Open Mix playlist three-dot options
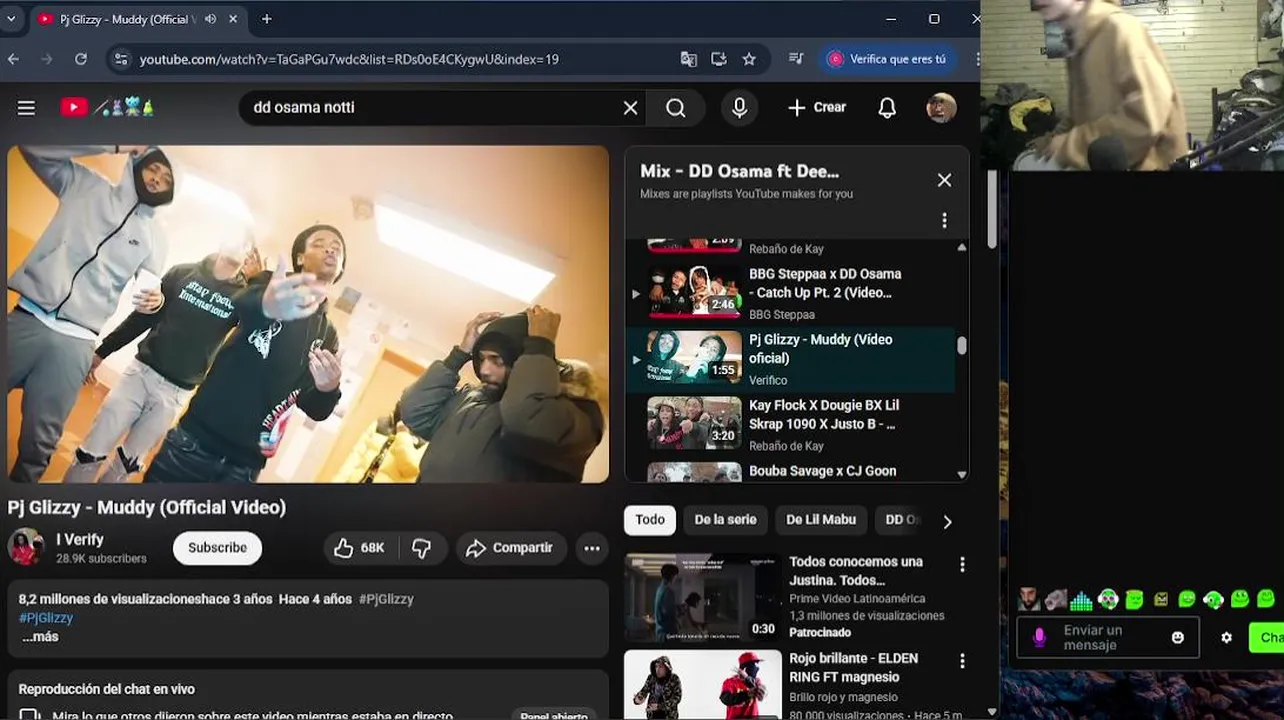1284x720 pixels. click(x=944, y=220)
